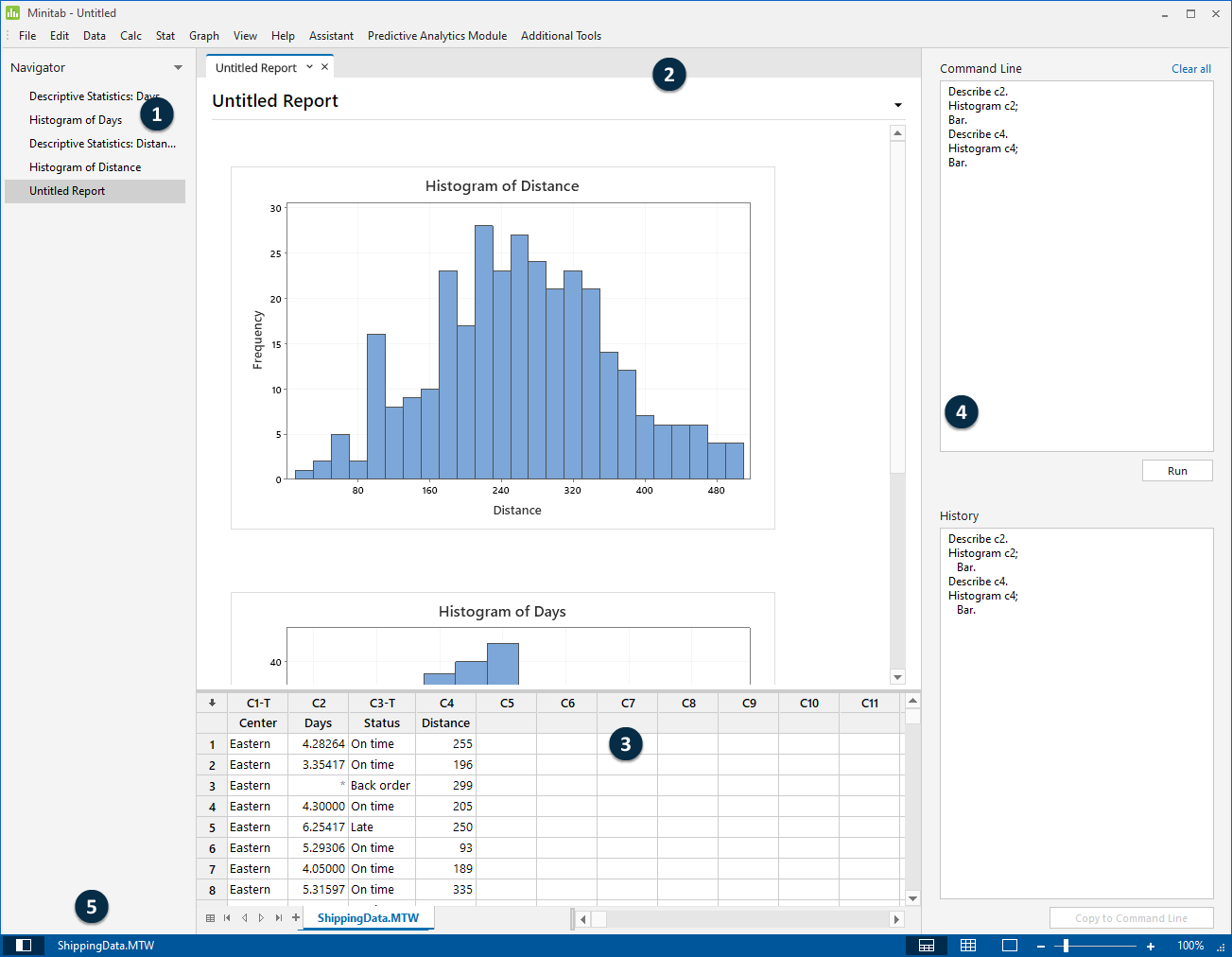Open the report title dropdown arrow

tap(896, 105)
